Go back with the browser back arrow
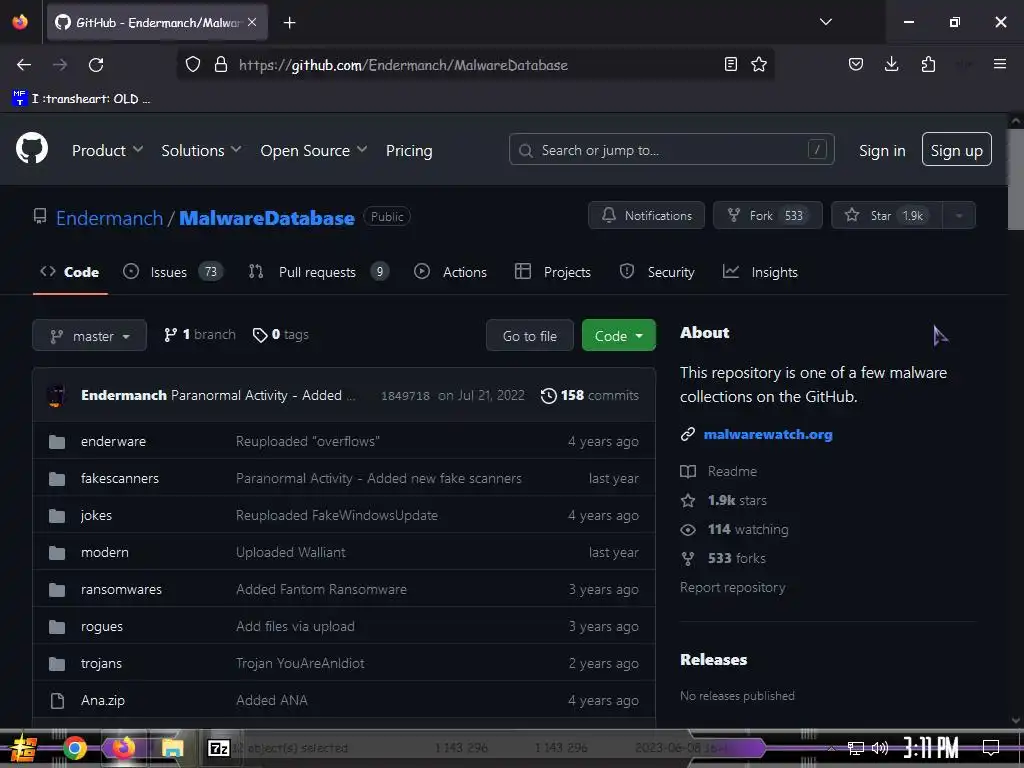 pyautogui.click(x=24, y=65)
